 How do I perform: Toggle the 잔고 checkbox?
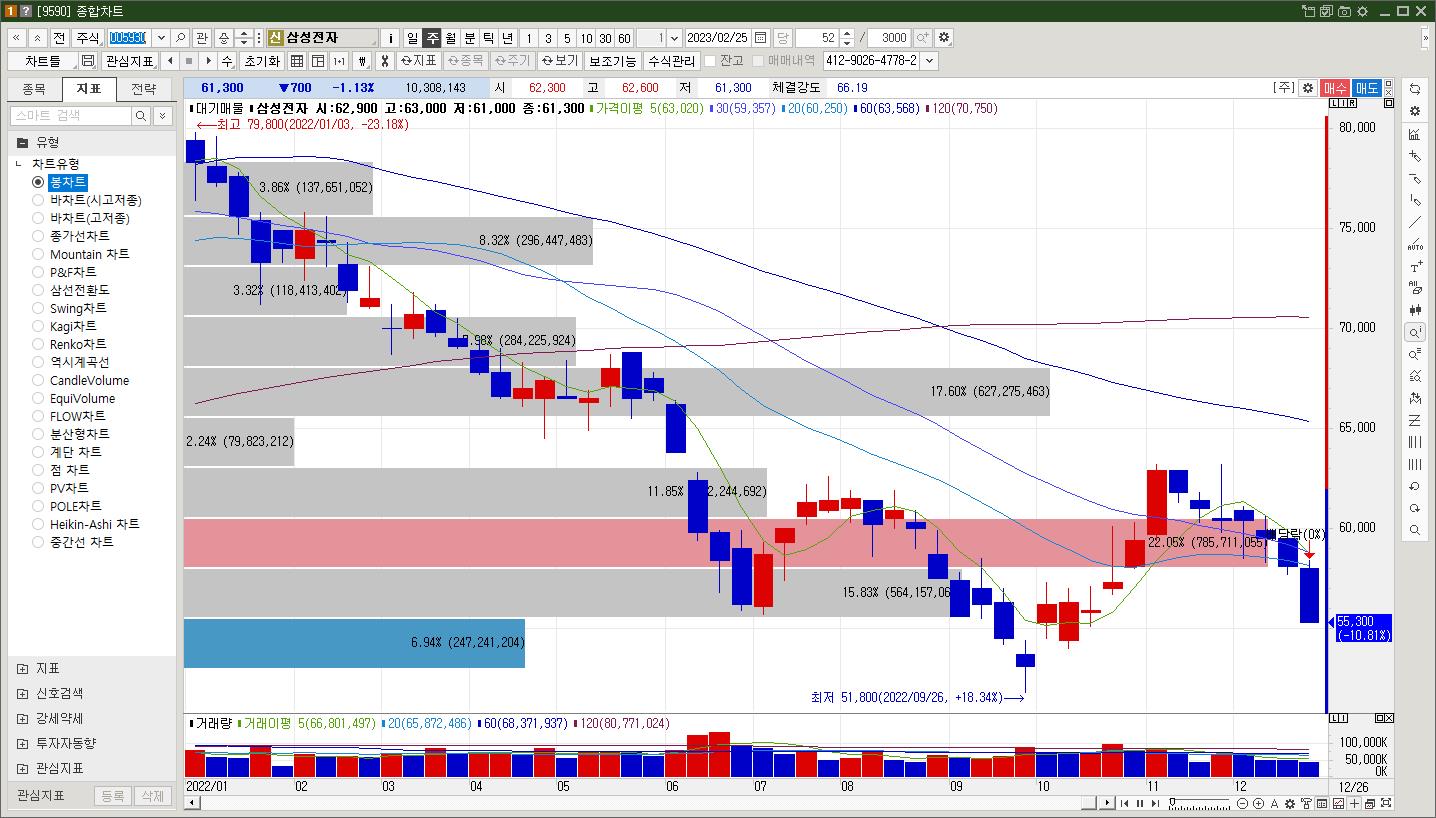710,61
